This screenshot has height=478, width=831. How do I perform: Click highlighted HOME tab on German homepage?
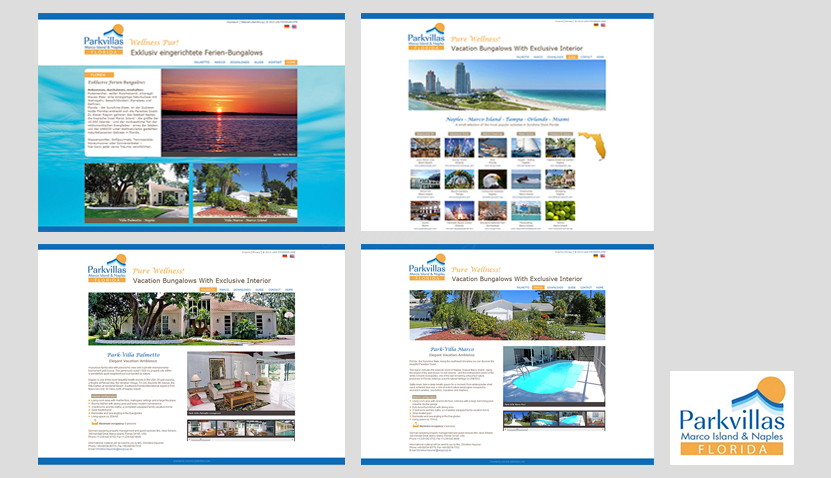point(291,62)
